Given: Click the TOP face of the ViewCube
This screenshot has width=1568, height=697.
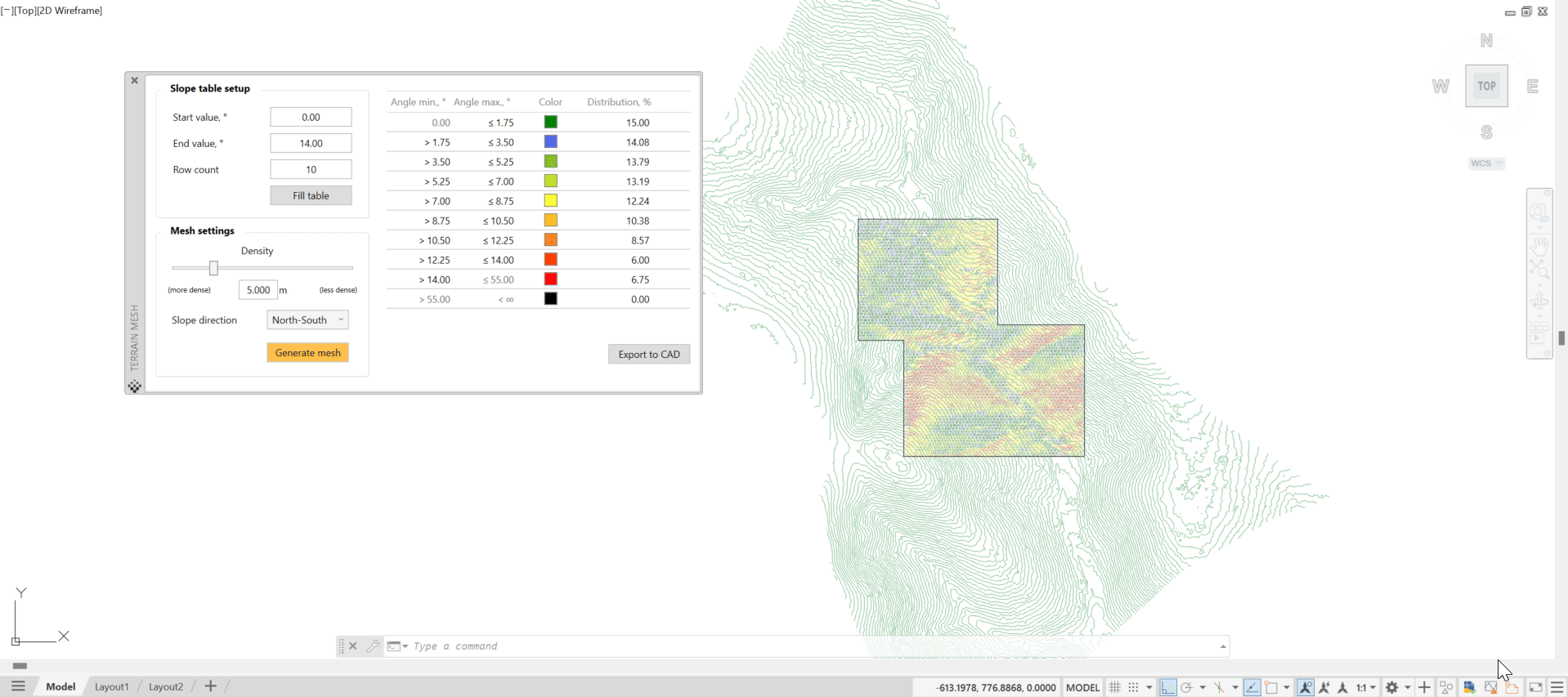Looking at the screenshot, I should tap(1486, 86).
